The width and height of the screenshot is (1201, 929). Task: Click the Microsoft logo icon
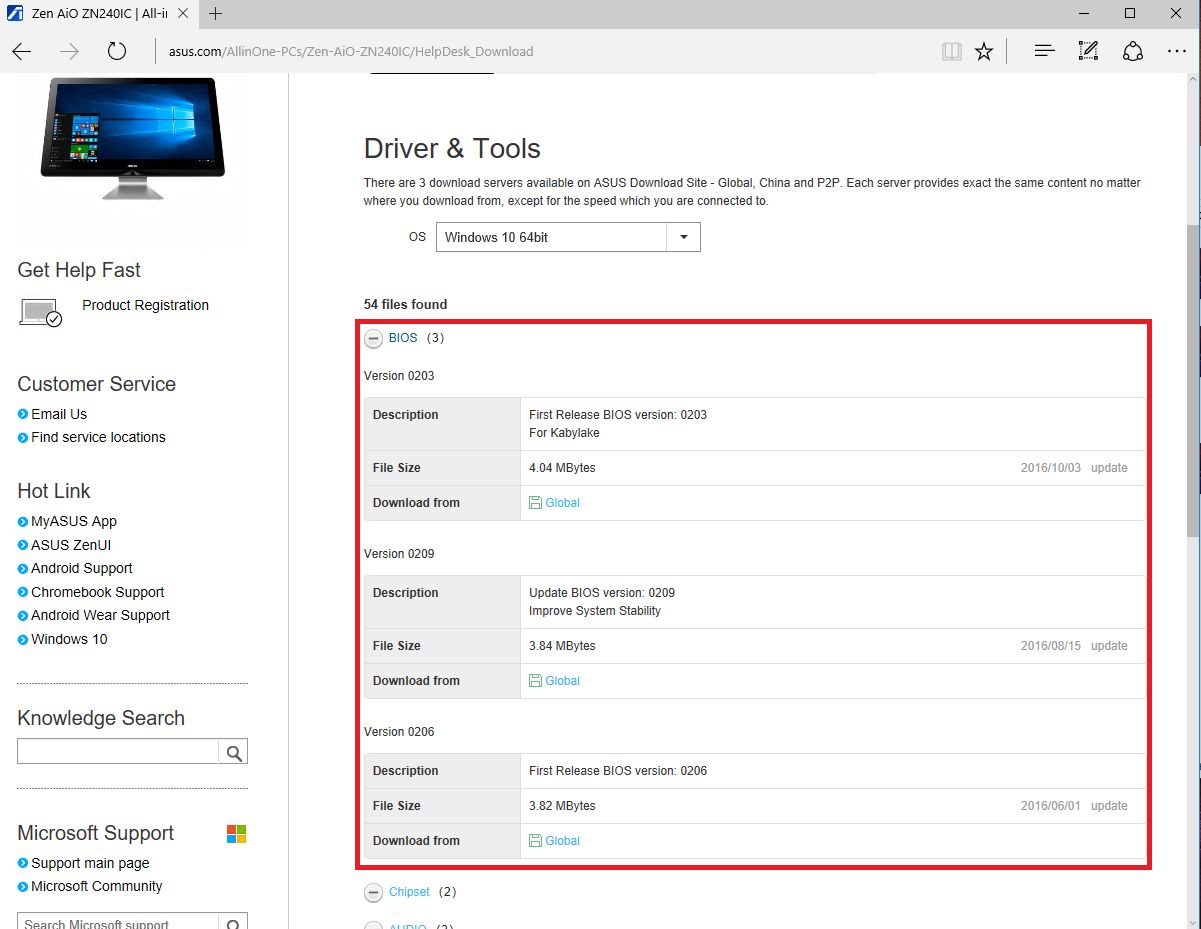point(237,834)
